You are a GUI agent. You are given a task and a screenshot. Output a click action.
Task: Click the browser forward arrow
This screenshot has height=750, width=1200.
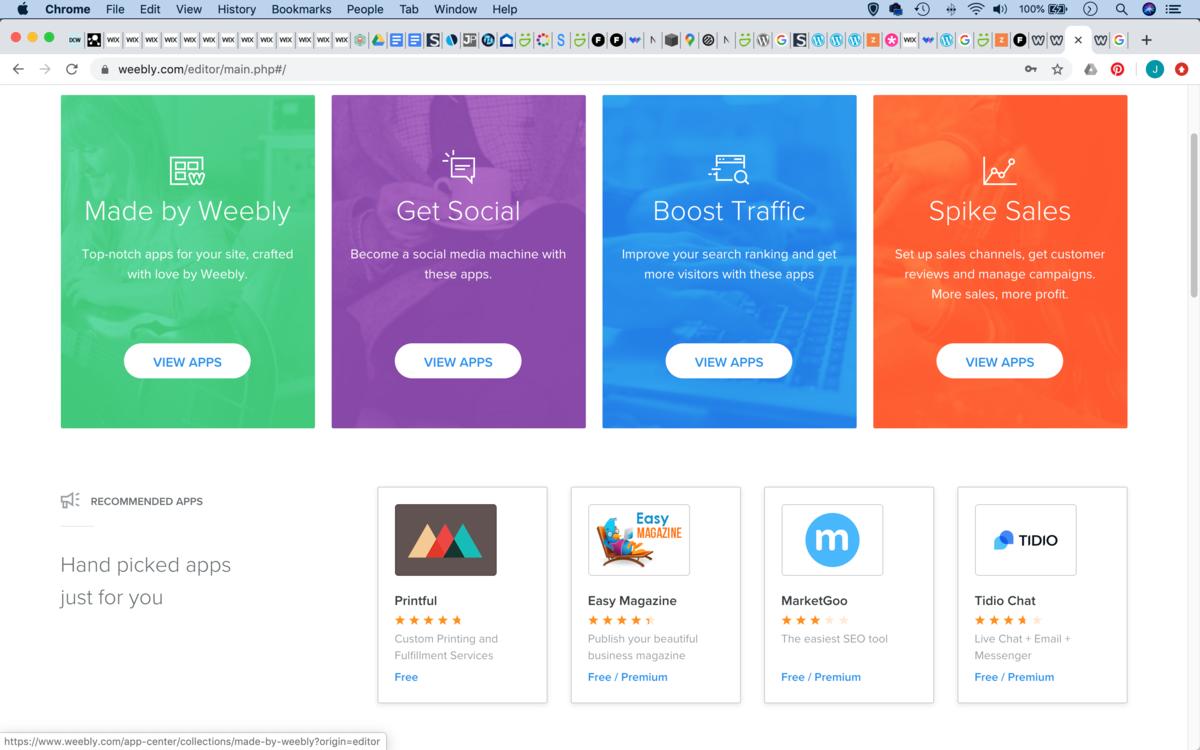[x=44, y=69]
